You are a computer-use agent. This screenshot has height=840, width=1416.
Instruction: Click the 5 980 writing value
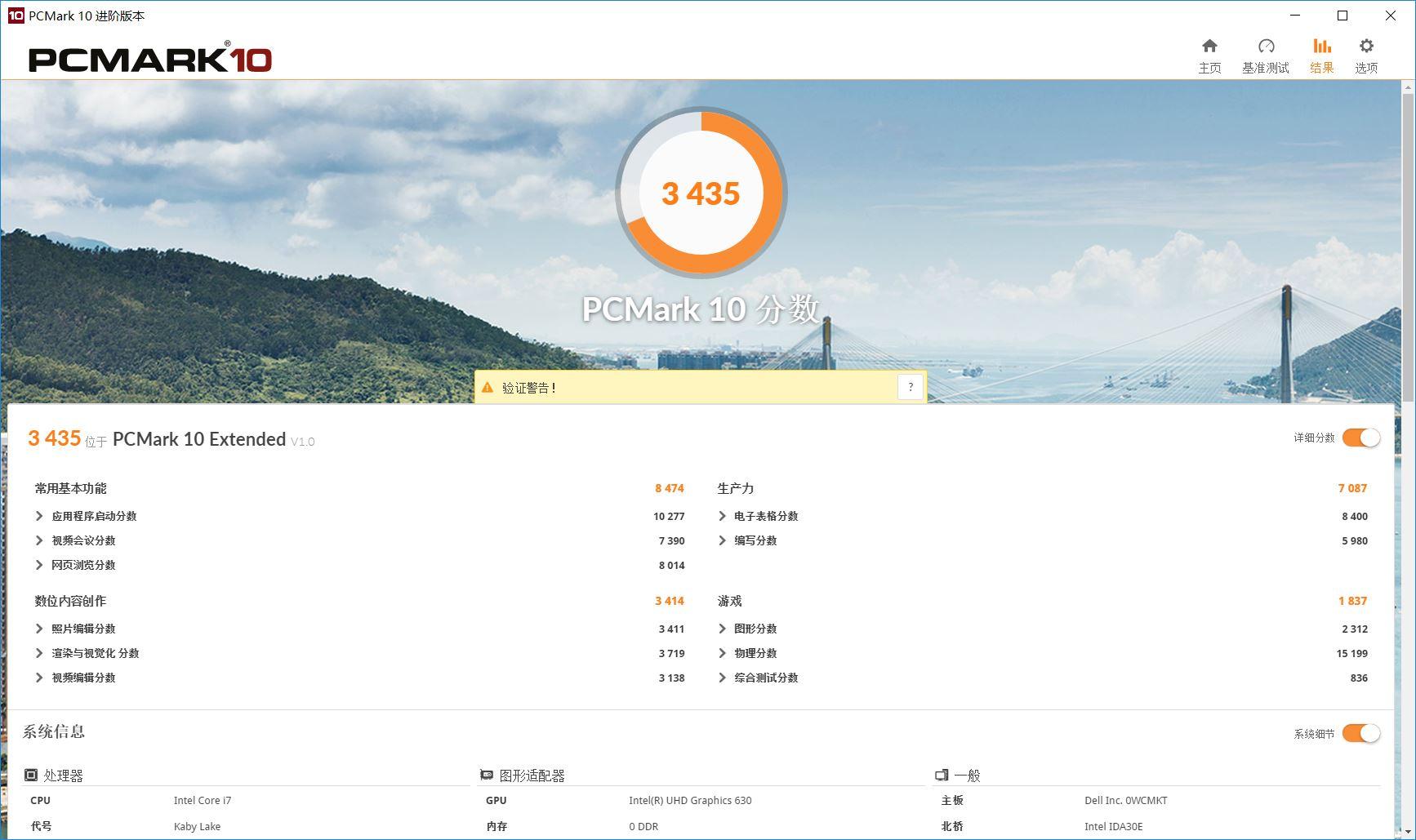(x=1355, y=540)
